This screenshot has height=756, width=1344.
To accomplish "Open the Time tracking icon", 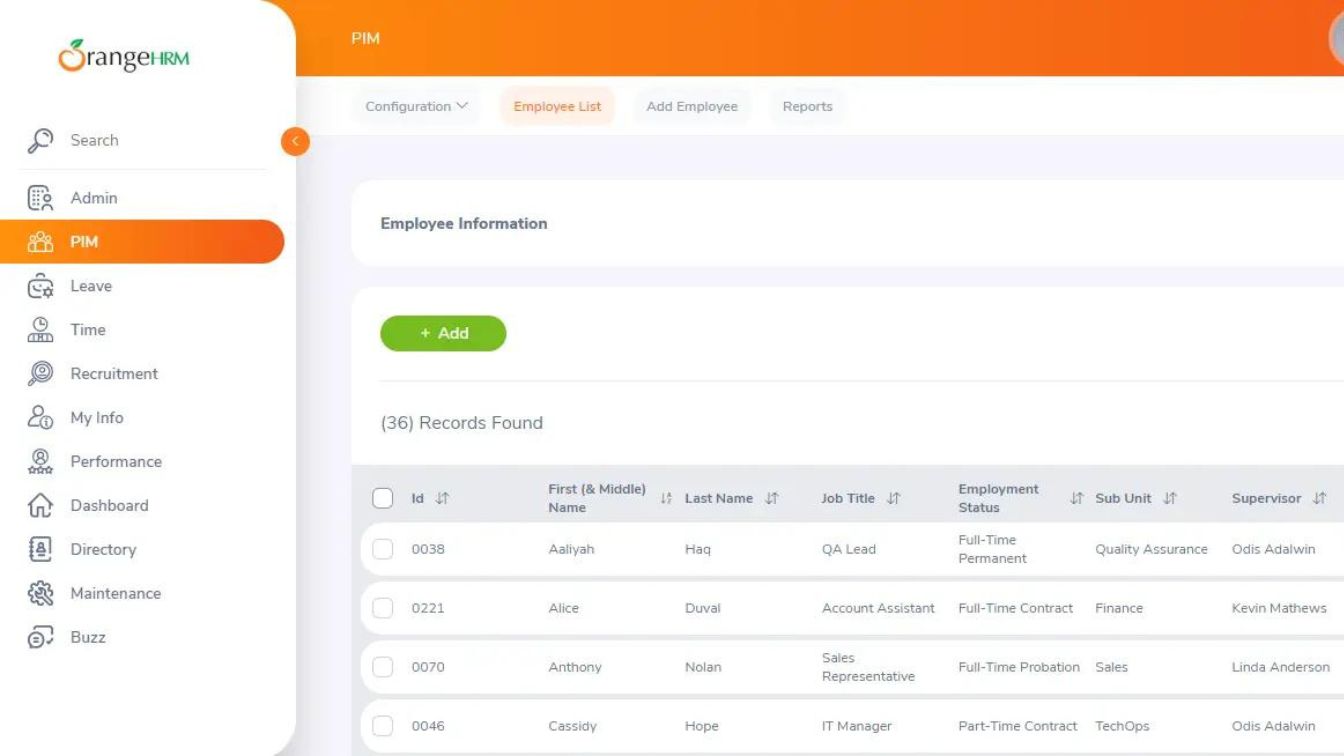I will click(x=41, y=330).
